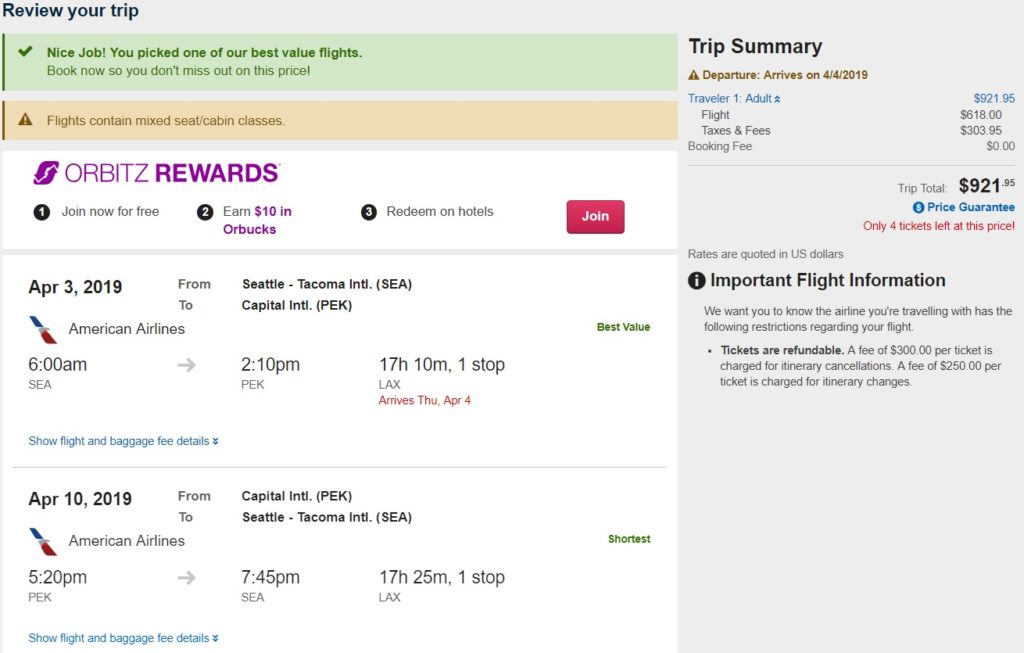Click the step 3 circle beside Redeem on hotels
The width and height of the screenshot is (1024, 653).
pos(368,212)
